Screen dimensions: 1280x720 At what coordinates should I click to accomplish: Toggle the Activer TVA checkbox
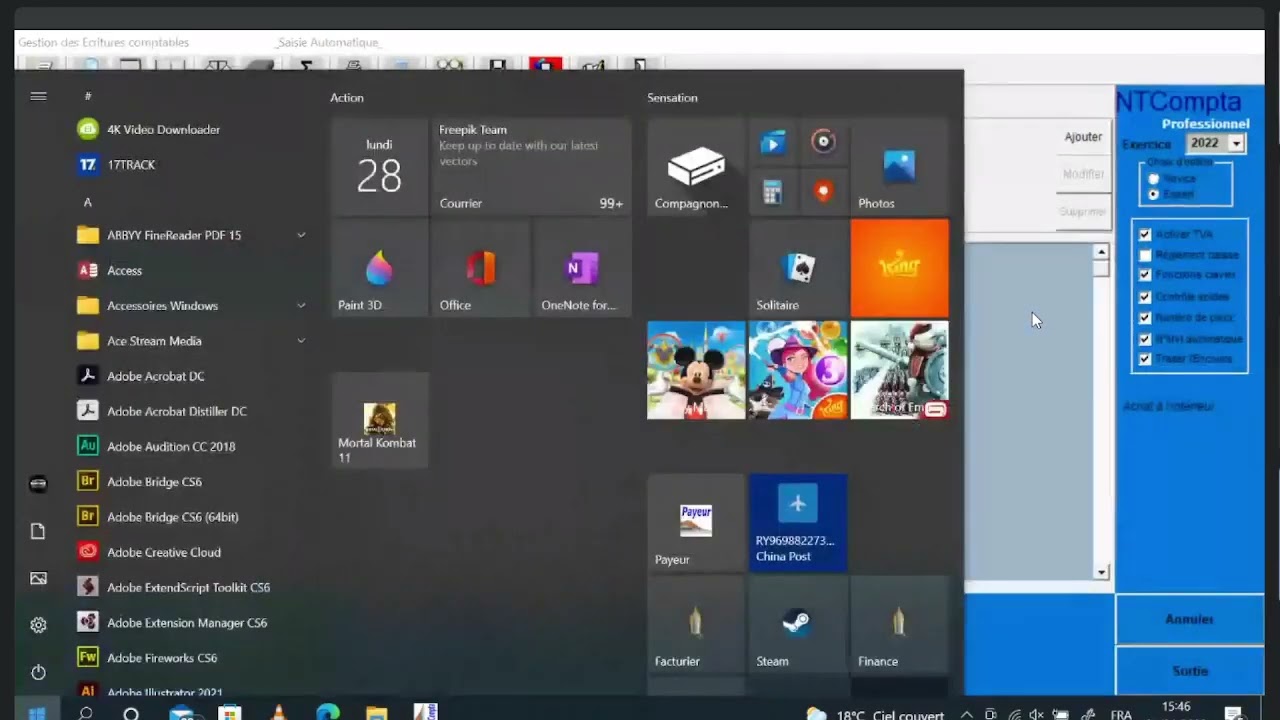point(1145,234)
